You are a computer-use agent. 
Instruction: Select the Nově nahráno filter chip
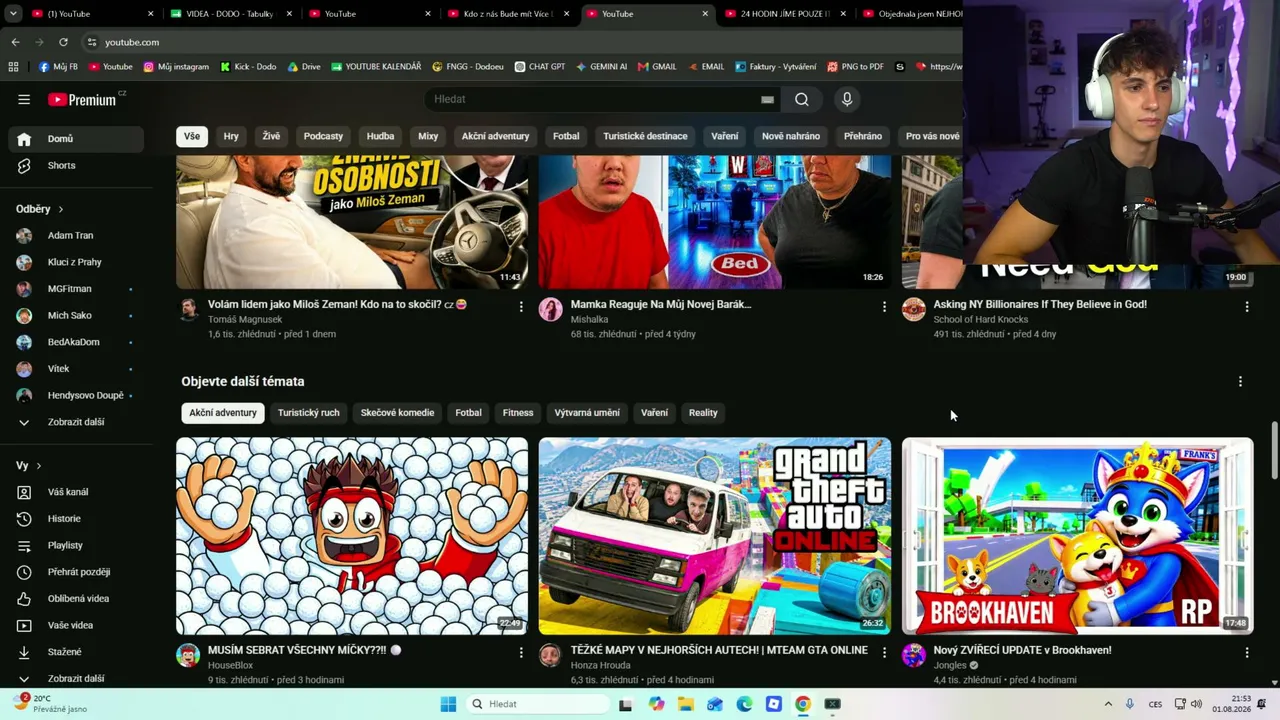tap(791, 136)
